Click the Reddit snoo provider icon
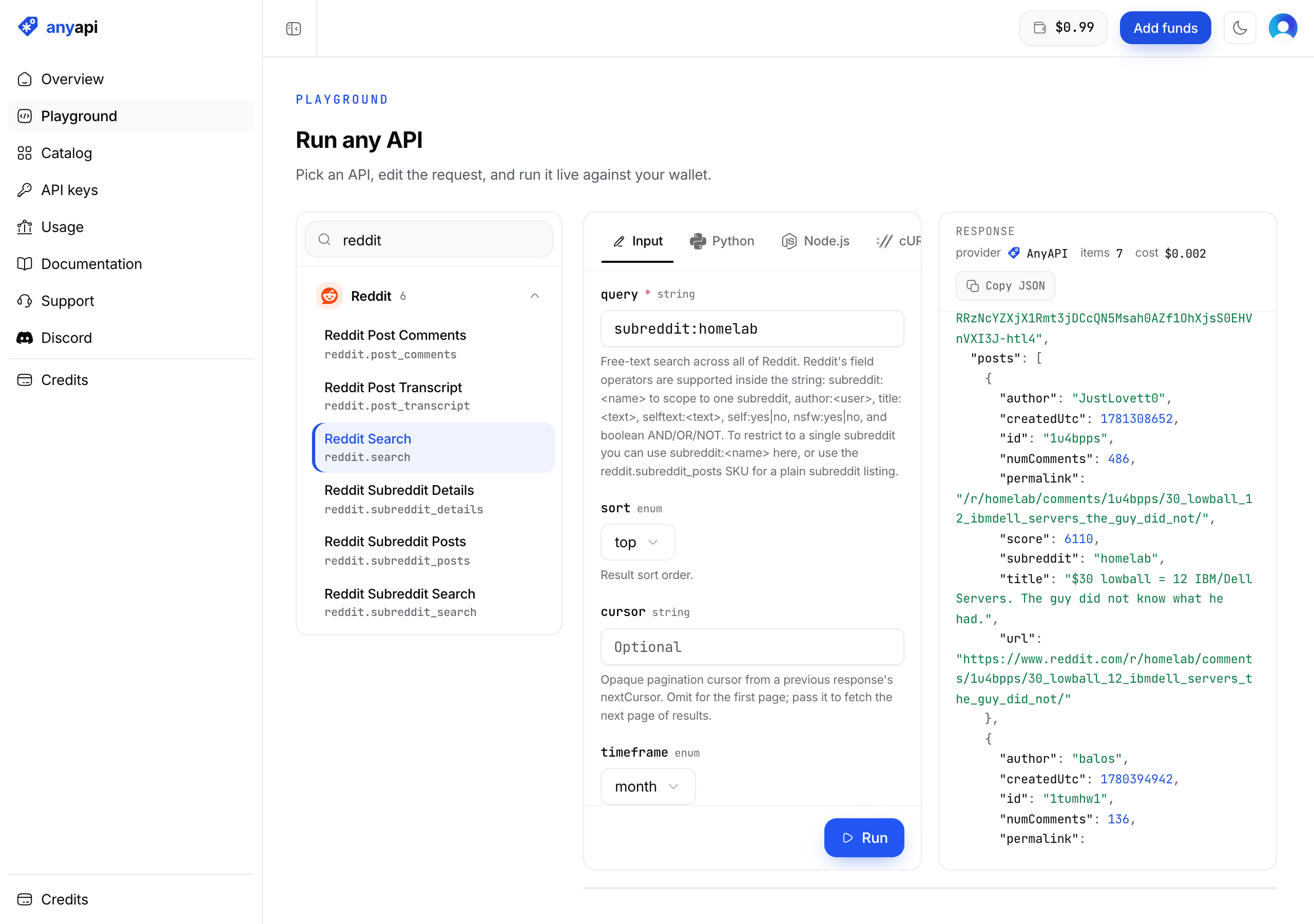 pyautogui.click(x=329, y=295)
